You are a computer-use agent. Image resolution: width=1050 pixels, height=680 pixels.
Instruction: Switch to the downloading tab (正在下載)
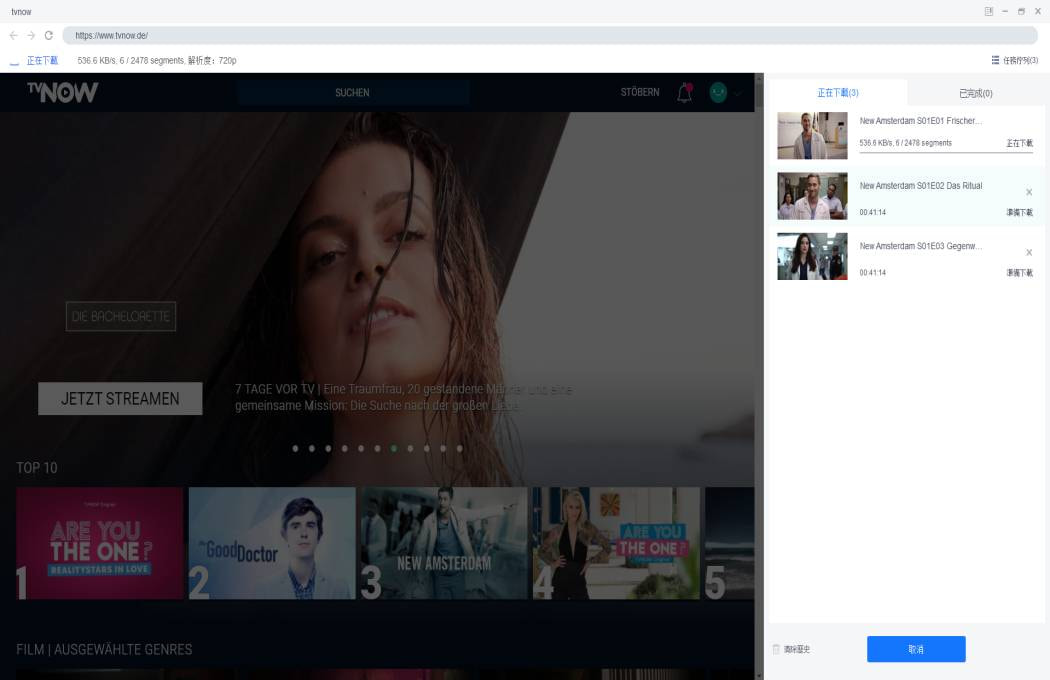tap(838, 93)
